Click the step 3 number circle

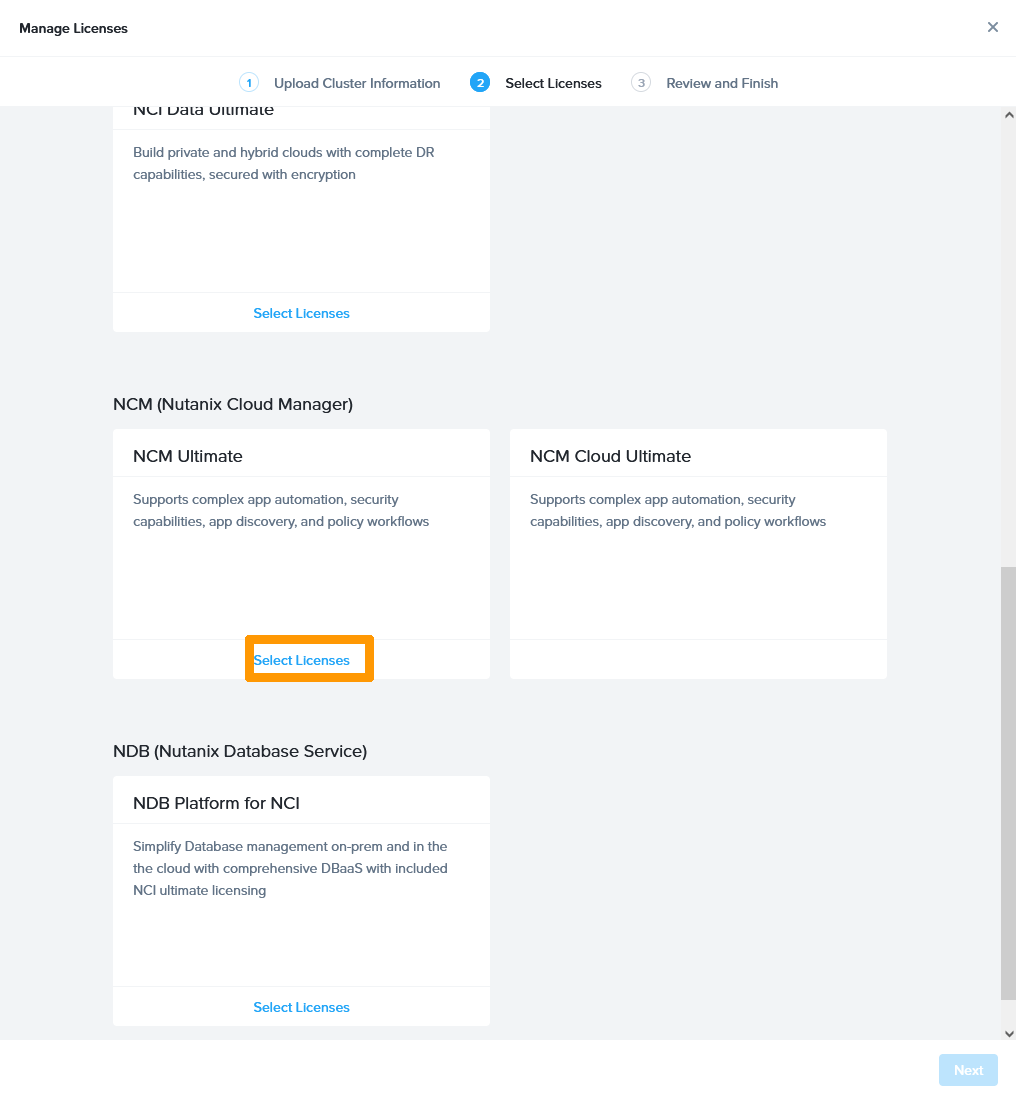click(x=641, y=83)
